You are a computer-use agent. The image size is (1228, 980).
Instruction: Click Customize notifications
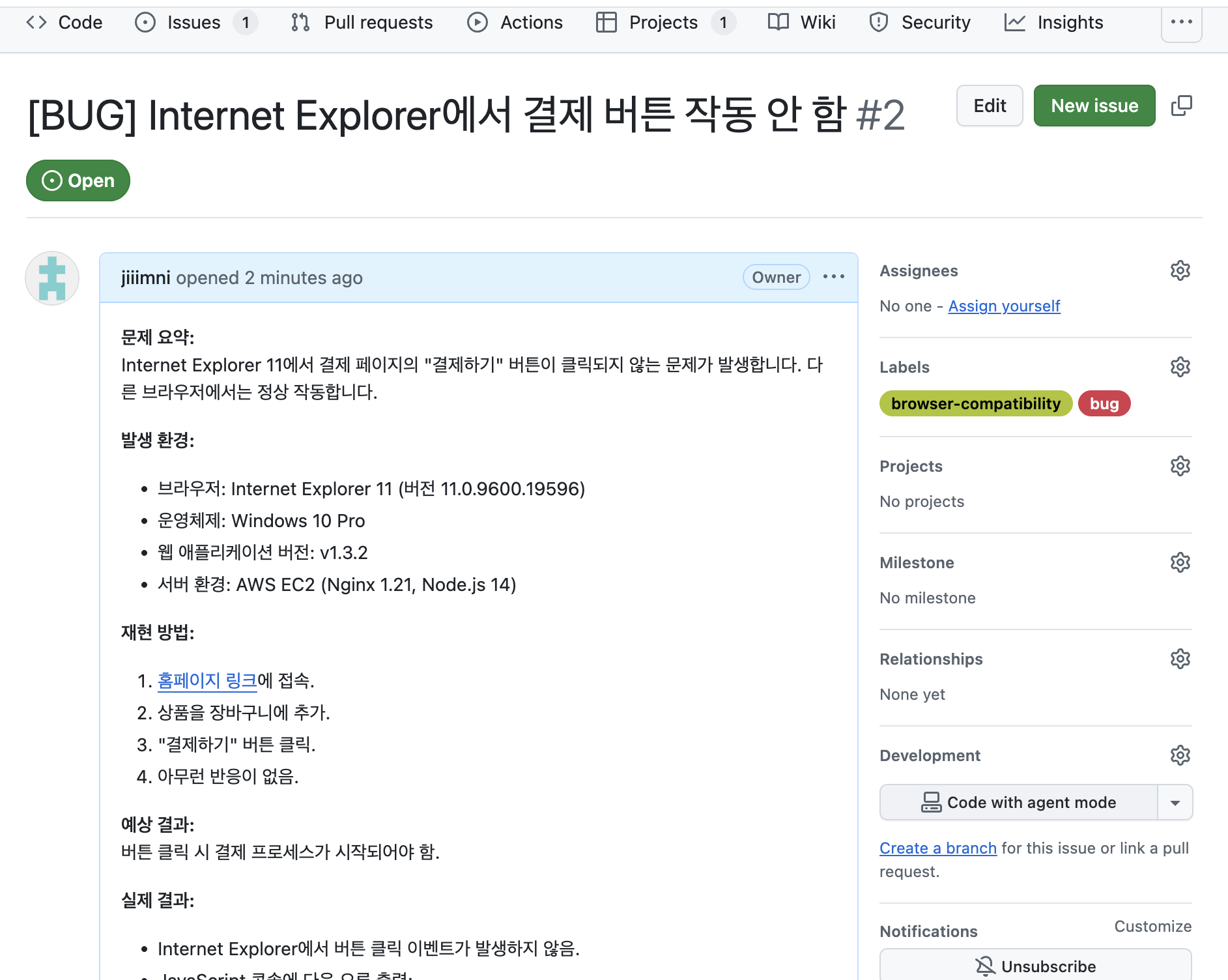1152,926
